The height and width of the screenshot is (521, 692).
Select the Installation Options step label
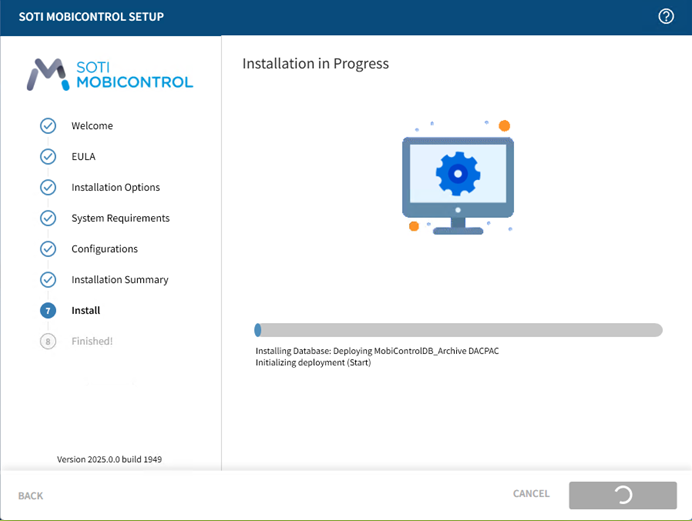115,188
